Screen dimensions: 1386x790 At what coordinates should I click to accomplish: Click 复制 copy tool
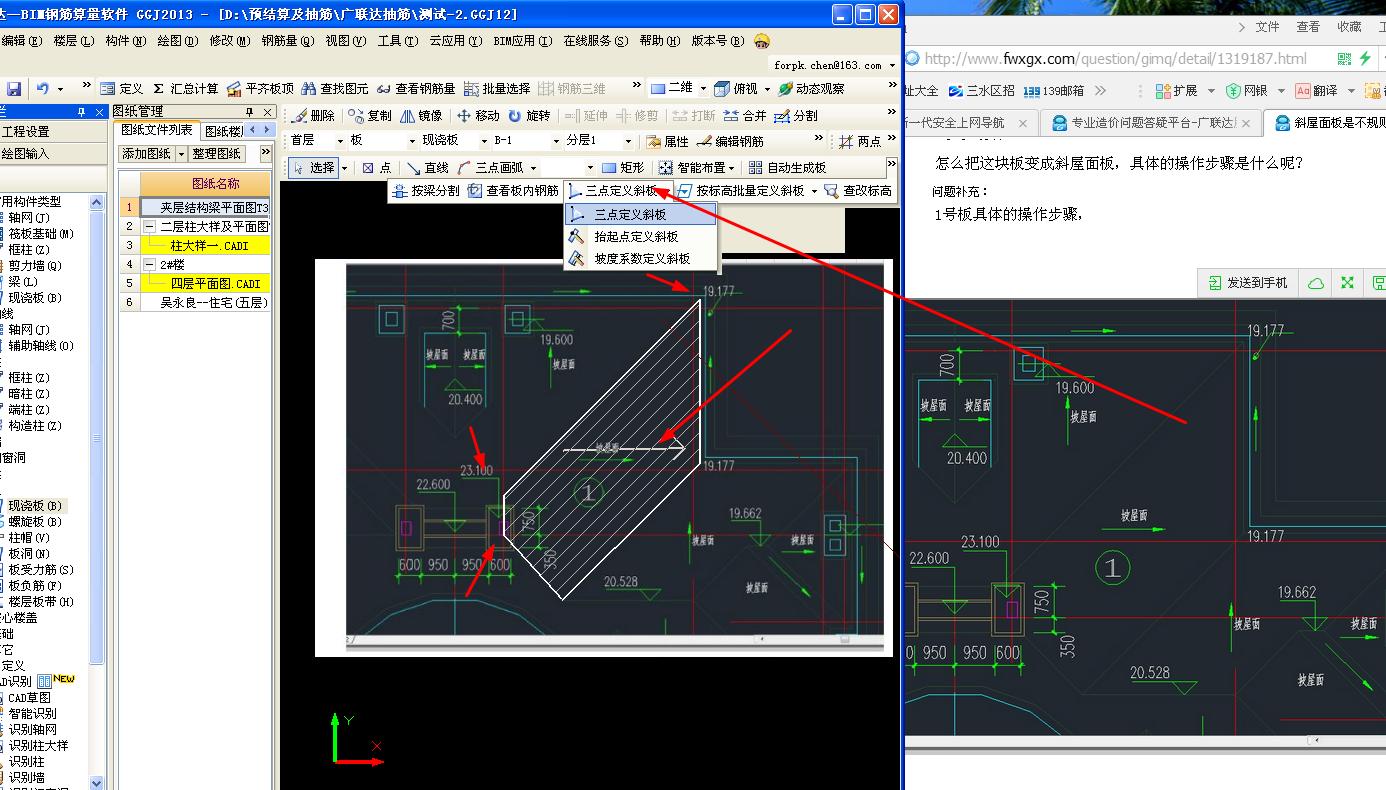(x=370, y=116)
